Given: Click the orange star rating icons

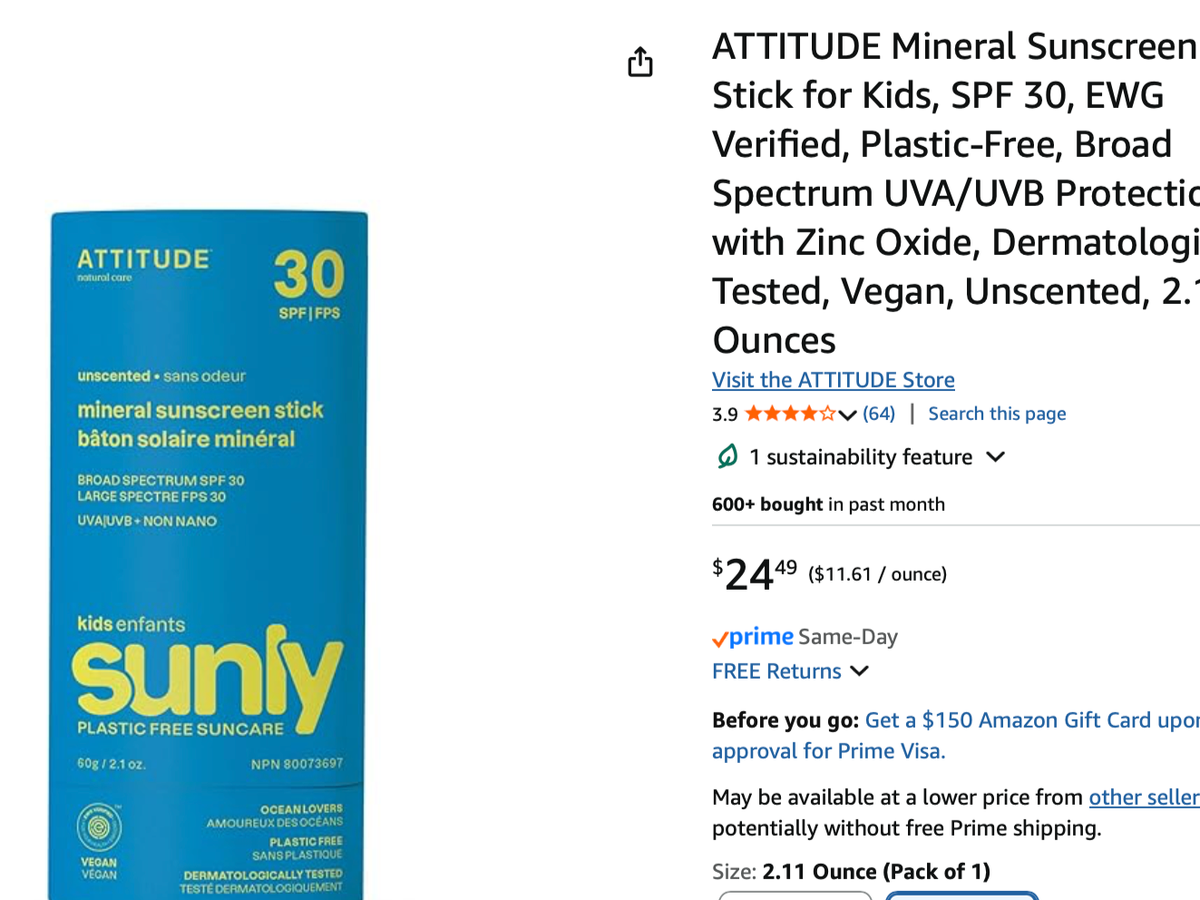Looking at the screenshot, I should pyautogui.click(x=790, y=414).
